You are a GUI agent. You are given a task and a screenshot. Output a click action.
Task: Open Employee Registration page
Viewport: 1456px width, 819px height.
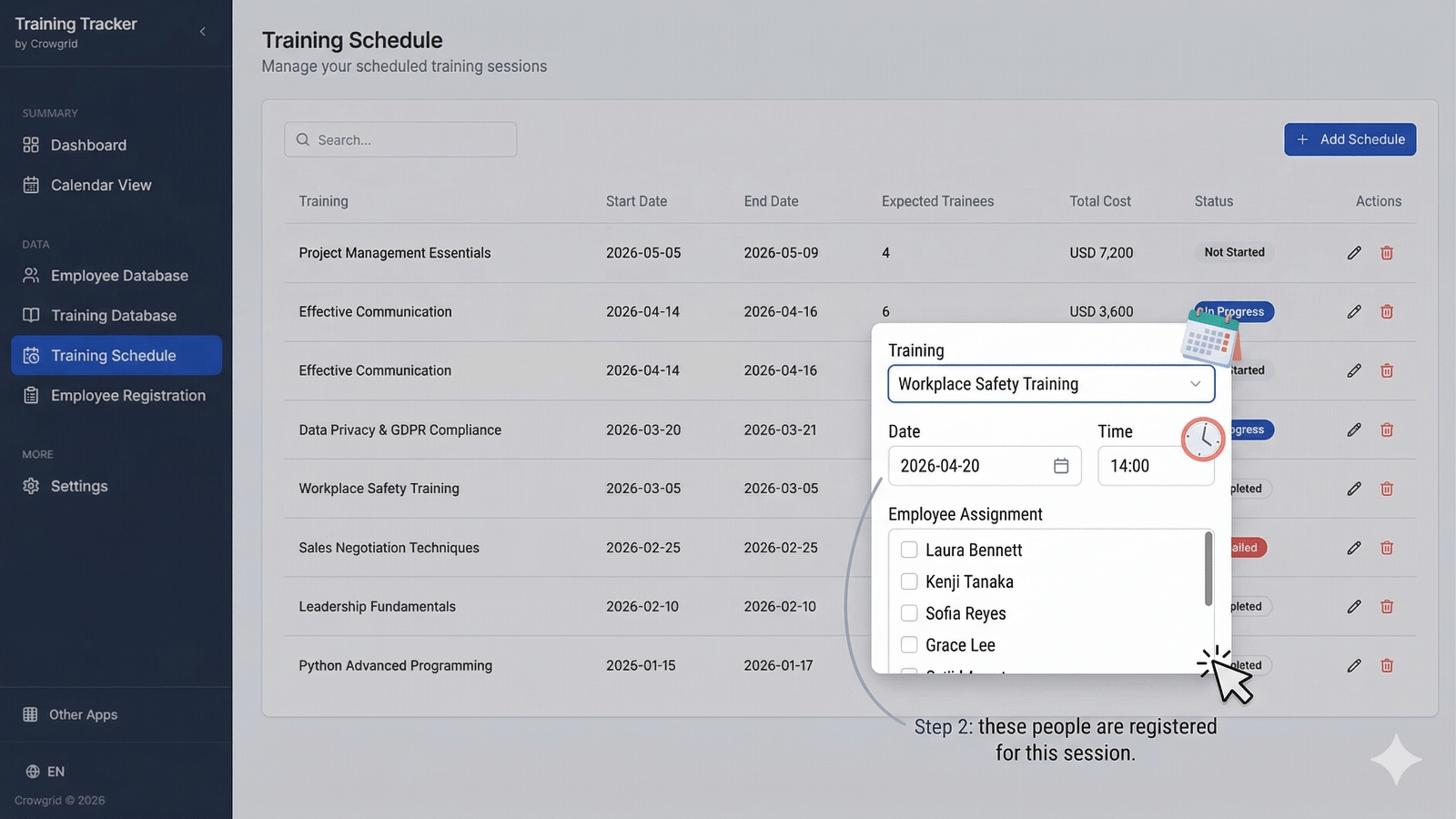click(x=116, y=396)
